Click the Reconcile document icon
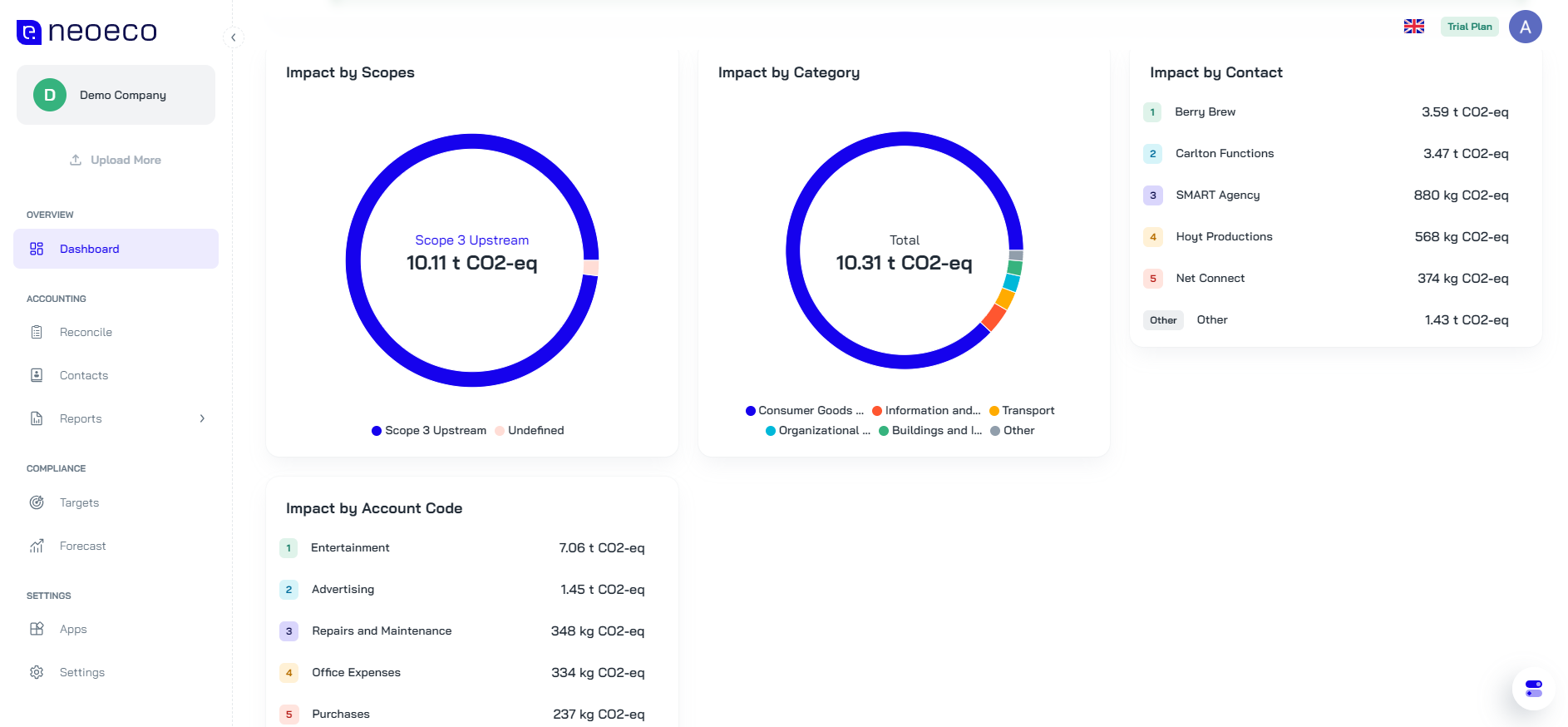The width and height of the screenshot is (1568, 727). coord(37,332)
